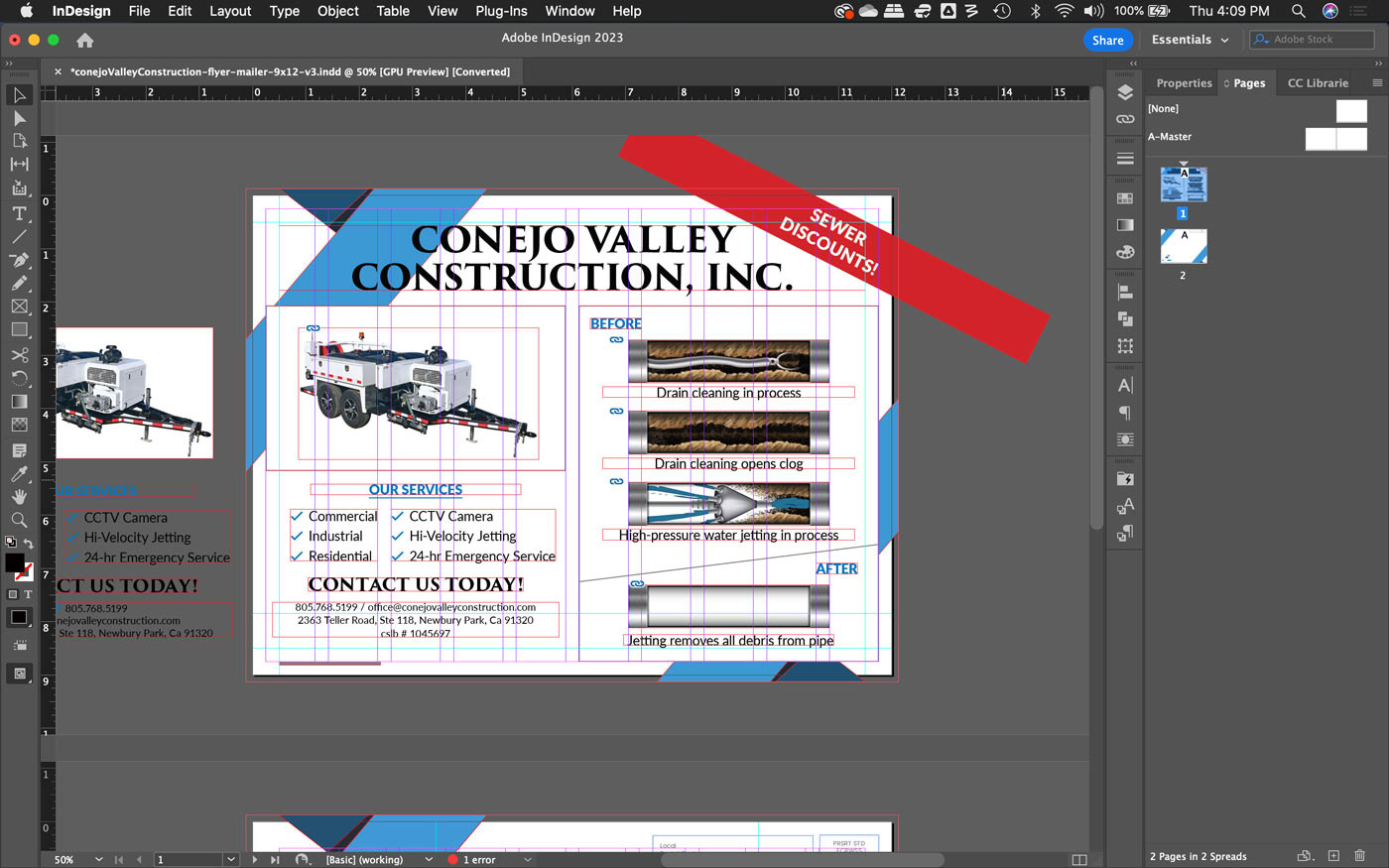Screen dimensions: 1389x868
Task: Select the Note tool
Action: tap(19, 450)
